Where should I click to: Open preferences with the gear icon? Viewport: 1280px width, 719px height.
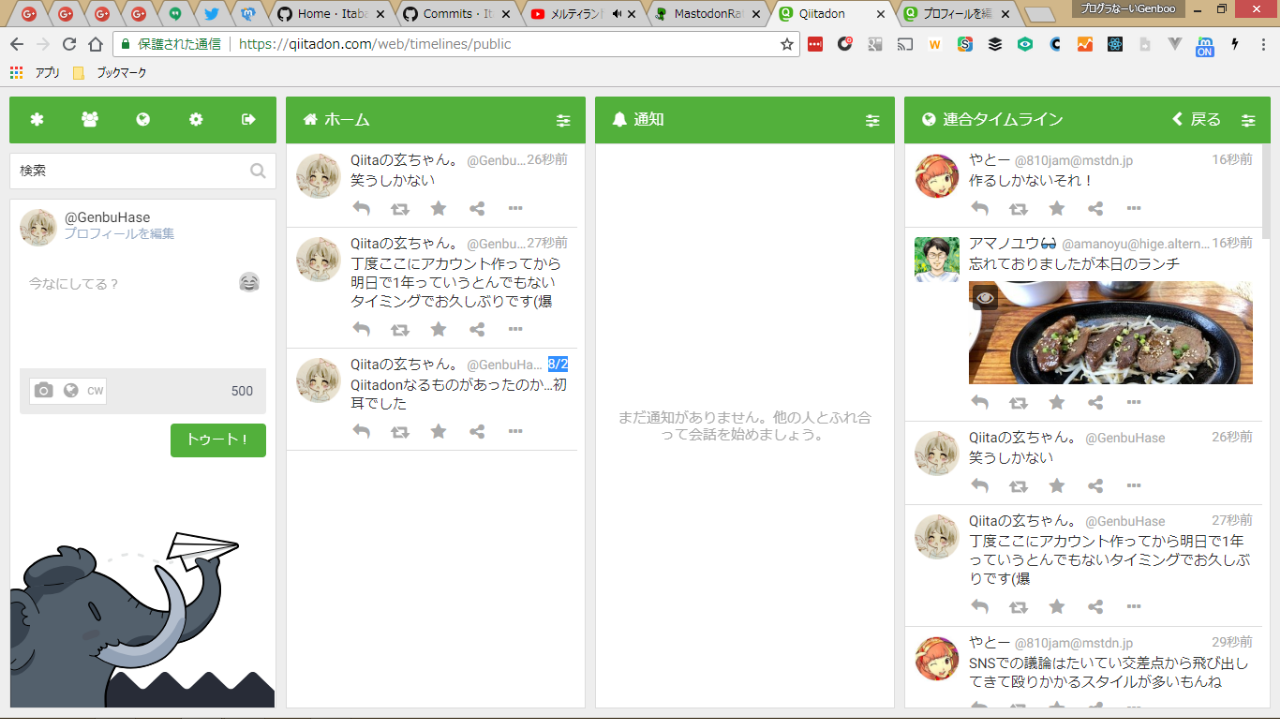coord(196,120)
